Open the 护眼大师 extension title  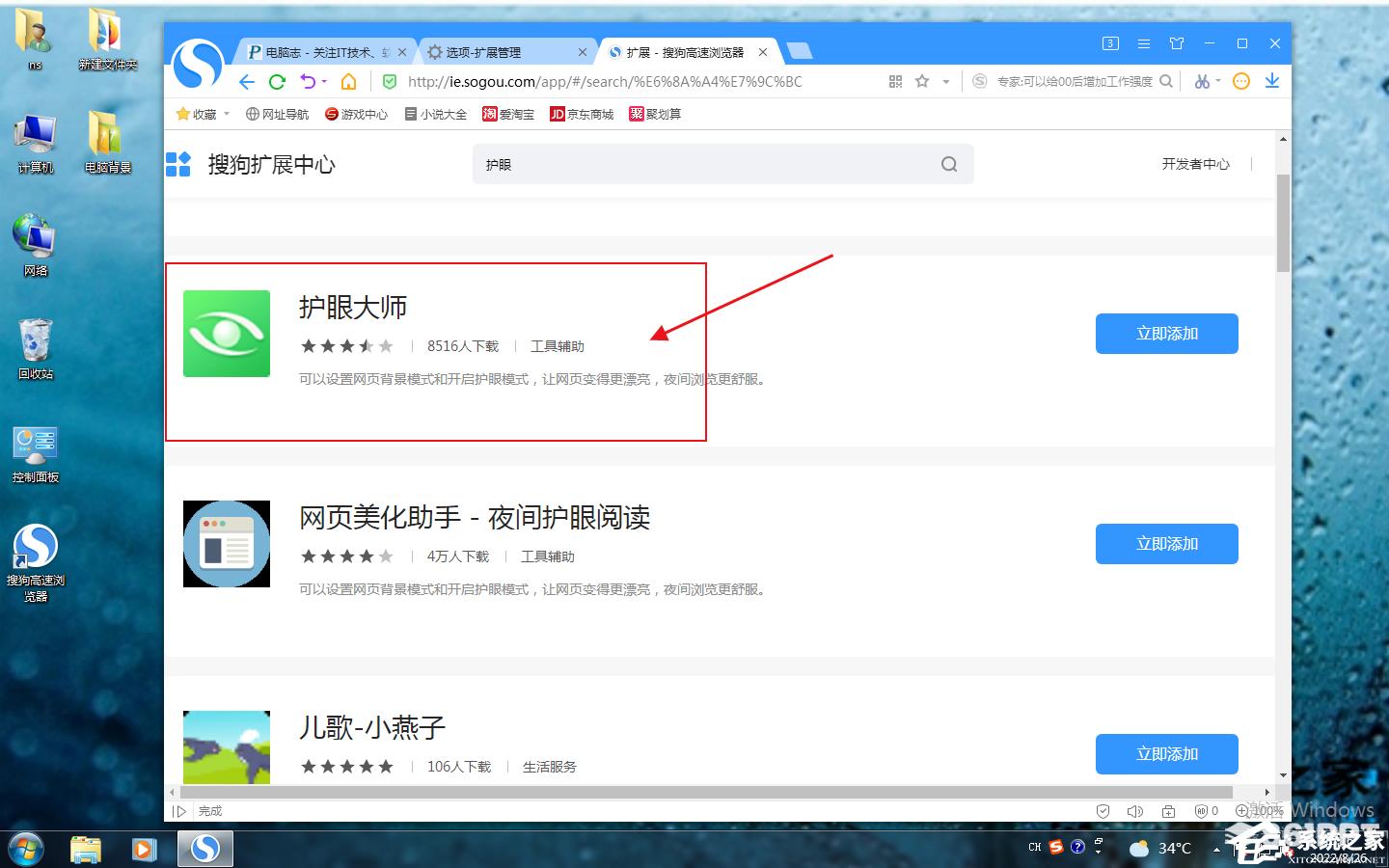pos(353,307)
